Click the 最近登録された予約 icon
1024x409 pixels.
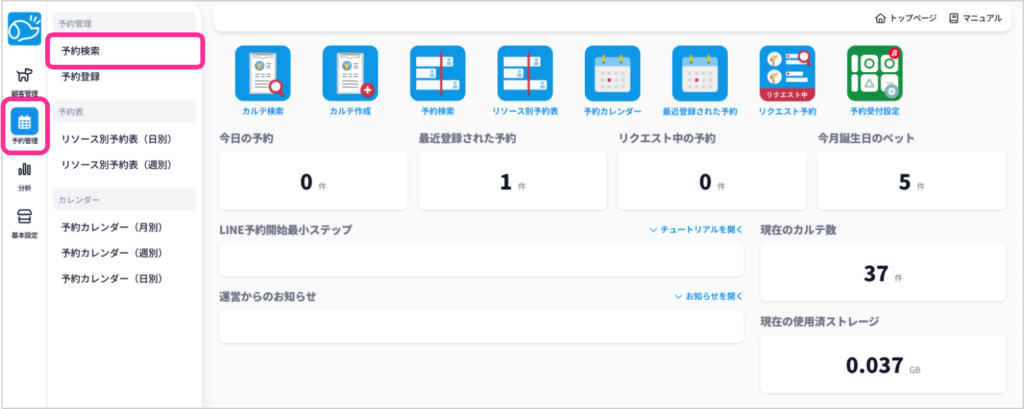pos(700,74)
